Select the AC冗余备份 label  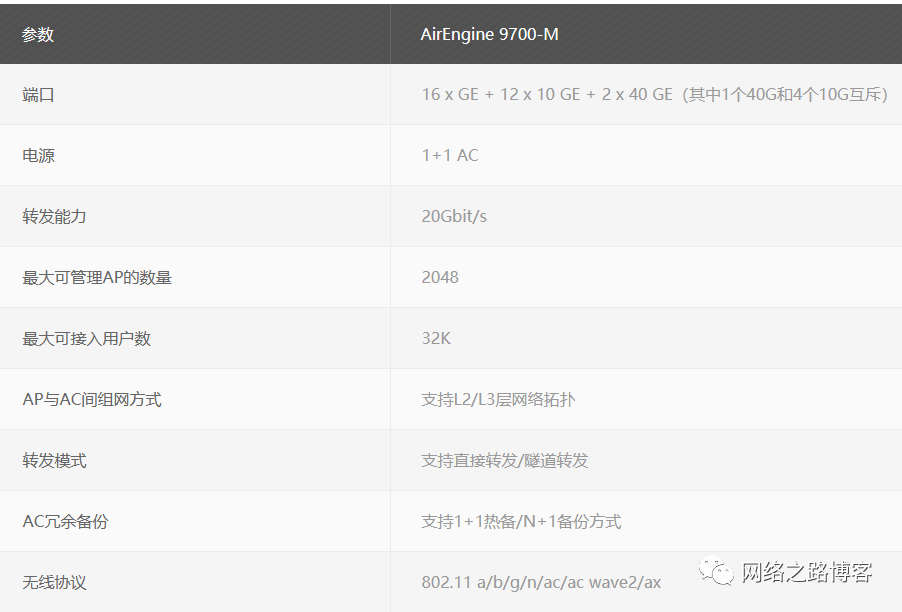65,522
